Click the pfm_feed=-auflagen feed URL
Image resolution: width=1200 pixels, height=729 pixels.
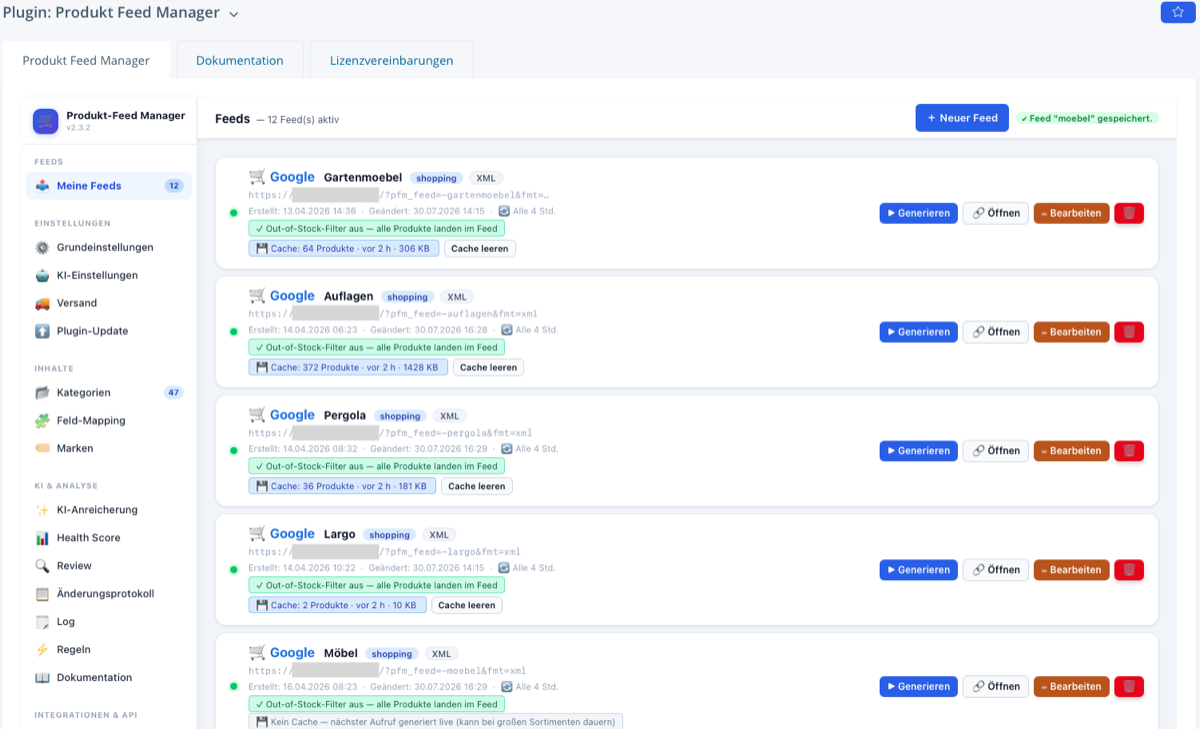(393, 314)
